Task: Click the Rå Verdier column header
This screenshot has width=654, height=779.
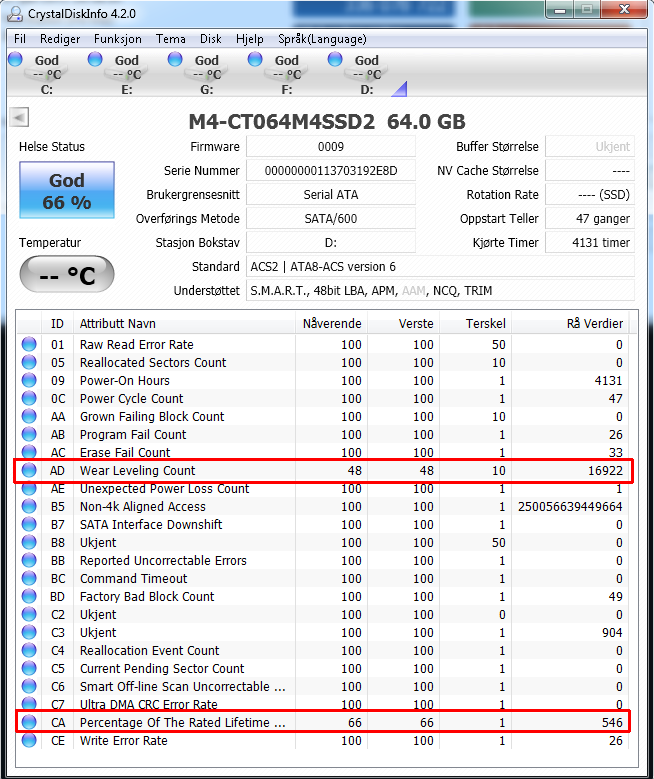Action: coord(570,323)
